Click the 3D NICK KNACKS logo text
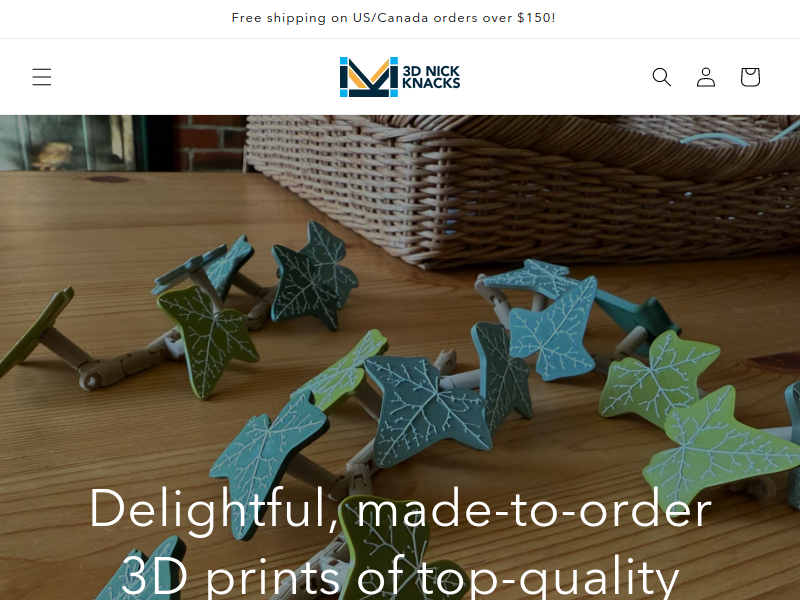Viewport: 800px width, 600px height. 431,77
